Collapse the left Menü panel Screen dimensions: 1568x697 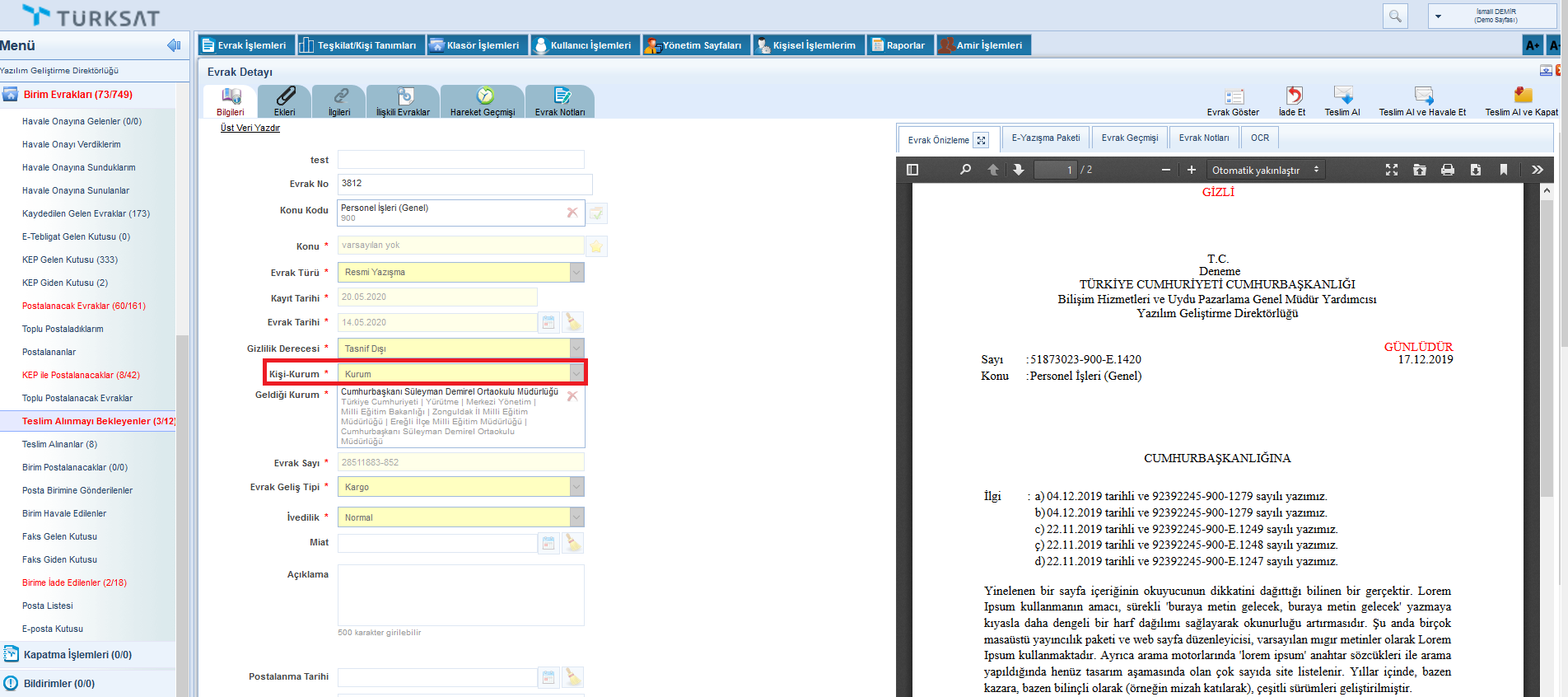click(x=173, y=45)
